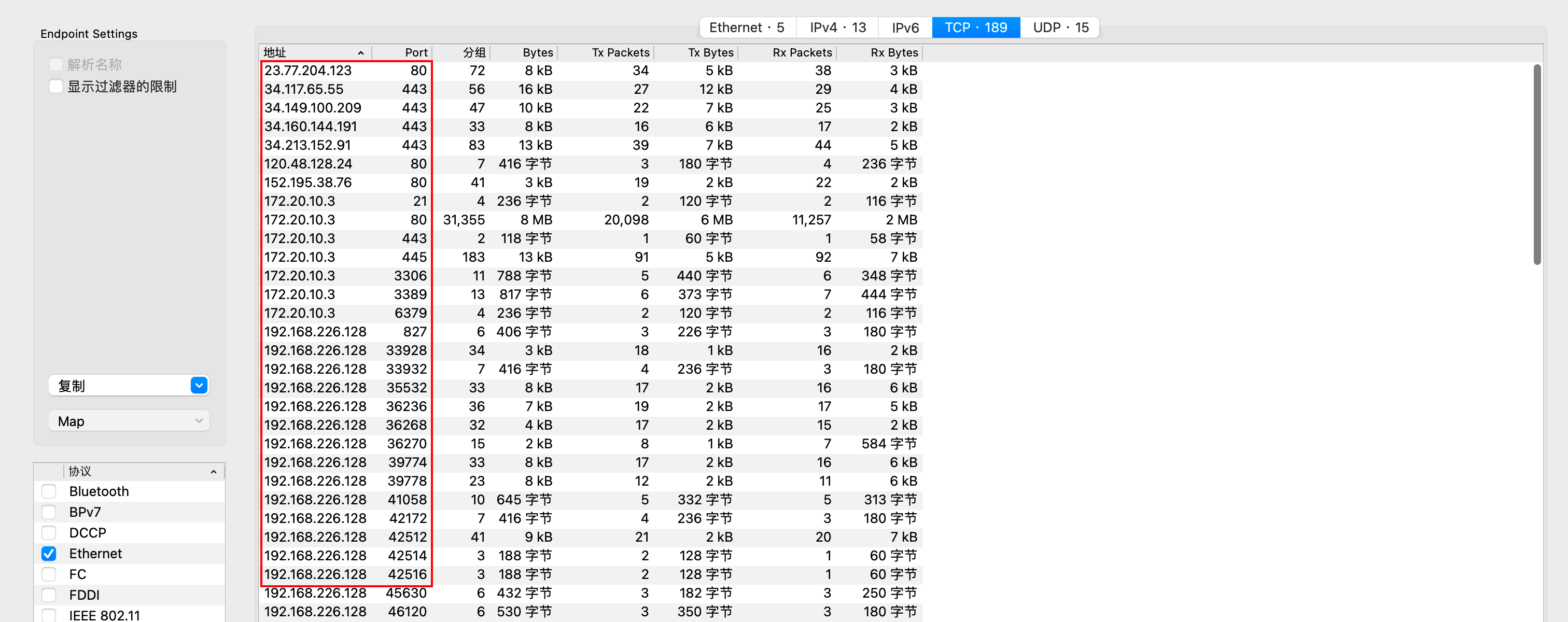
Task: Select the 172.20.10.3 port 21 row
Action: tap(591, 201)
